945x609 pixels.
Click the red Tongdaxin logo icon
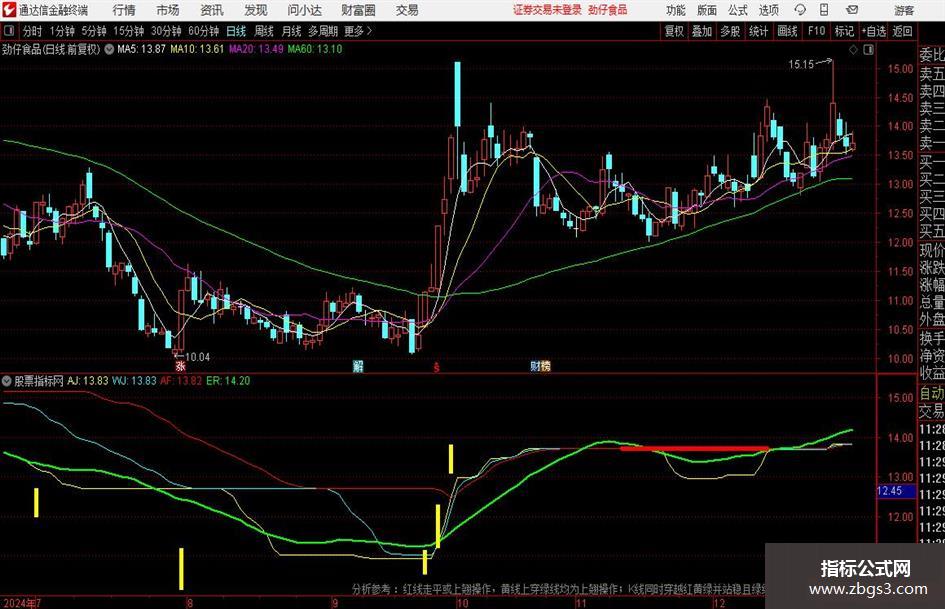9,10
